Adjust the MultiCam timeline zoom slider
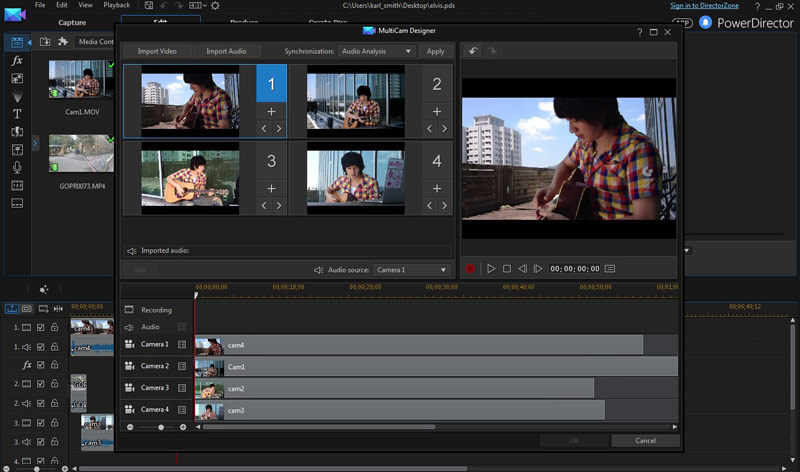 pyautogui.click(x=161, y=427)
